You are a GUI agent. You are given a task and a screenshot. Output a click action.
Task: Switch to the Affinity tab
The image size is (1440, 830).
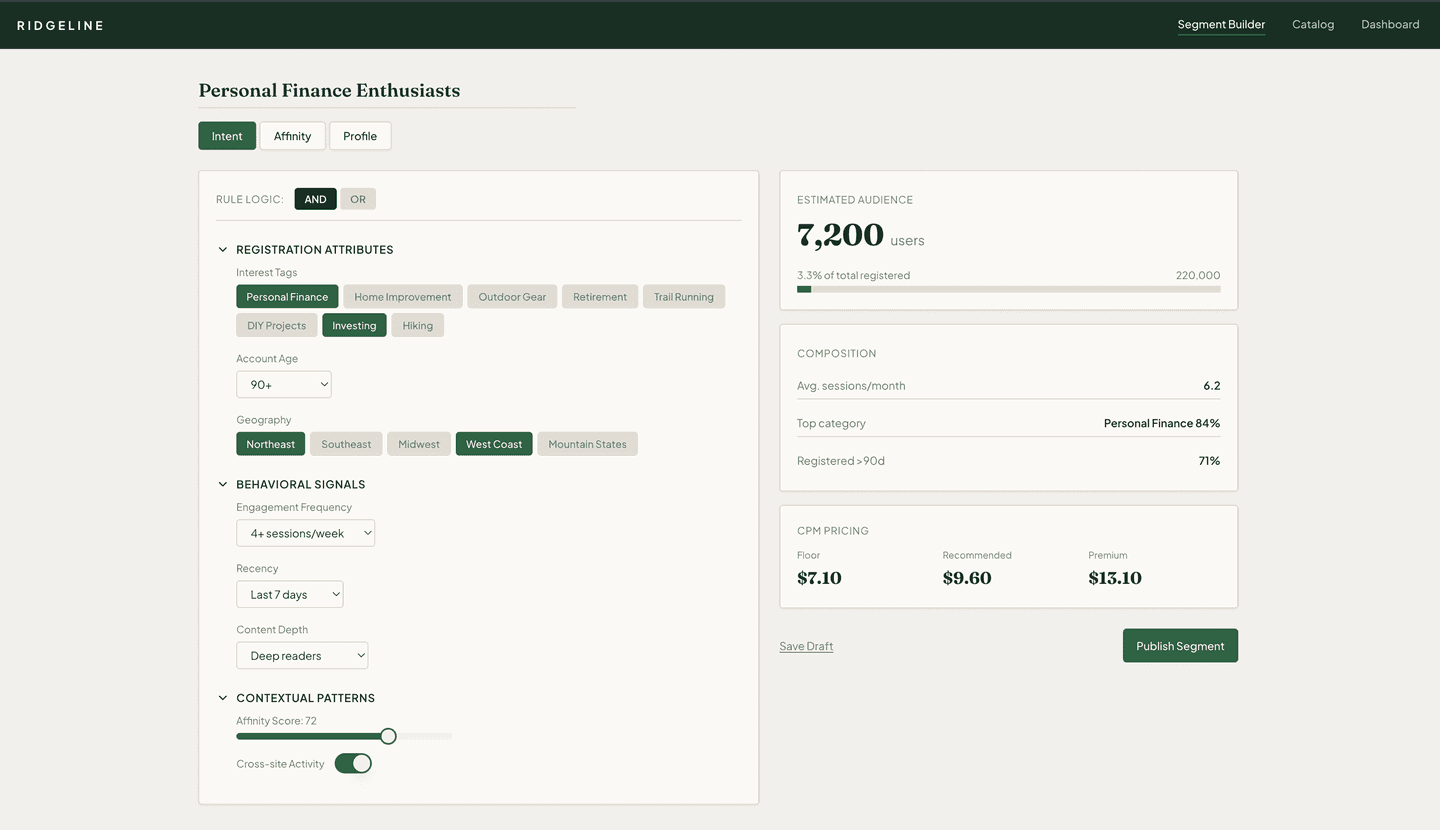[292, 135]
